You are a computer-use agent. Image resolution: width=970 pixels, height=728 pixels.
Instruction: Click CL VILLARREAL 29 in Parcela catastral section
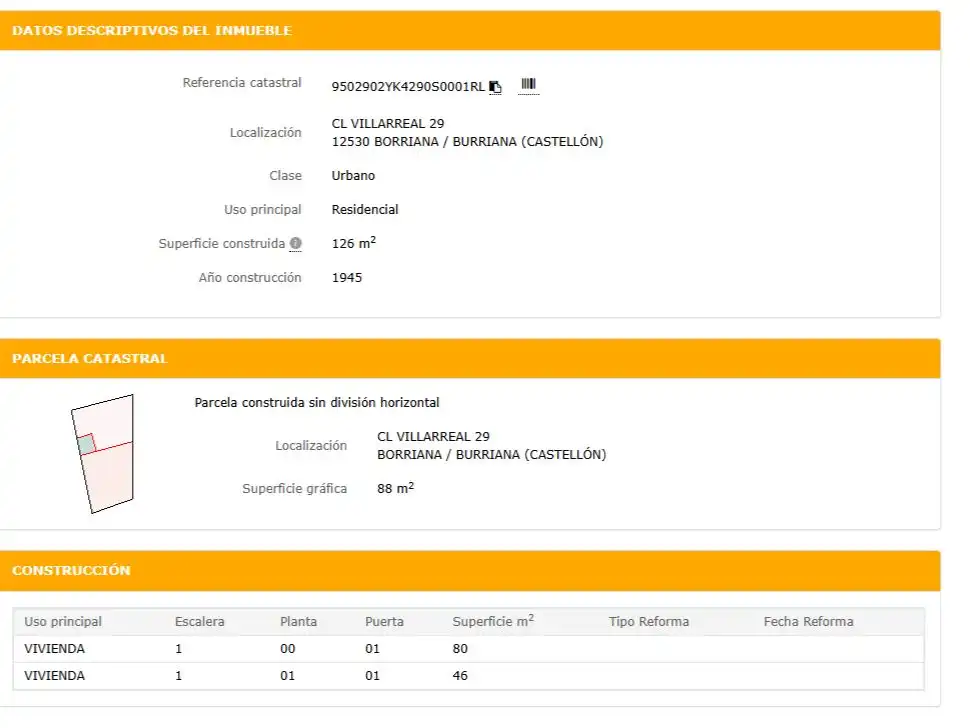point(433,437)
